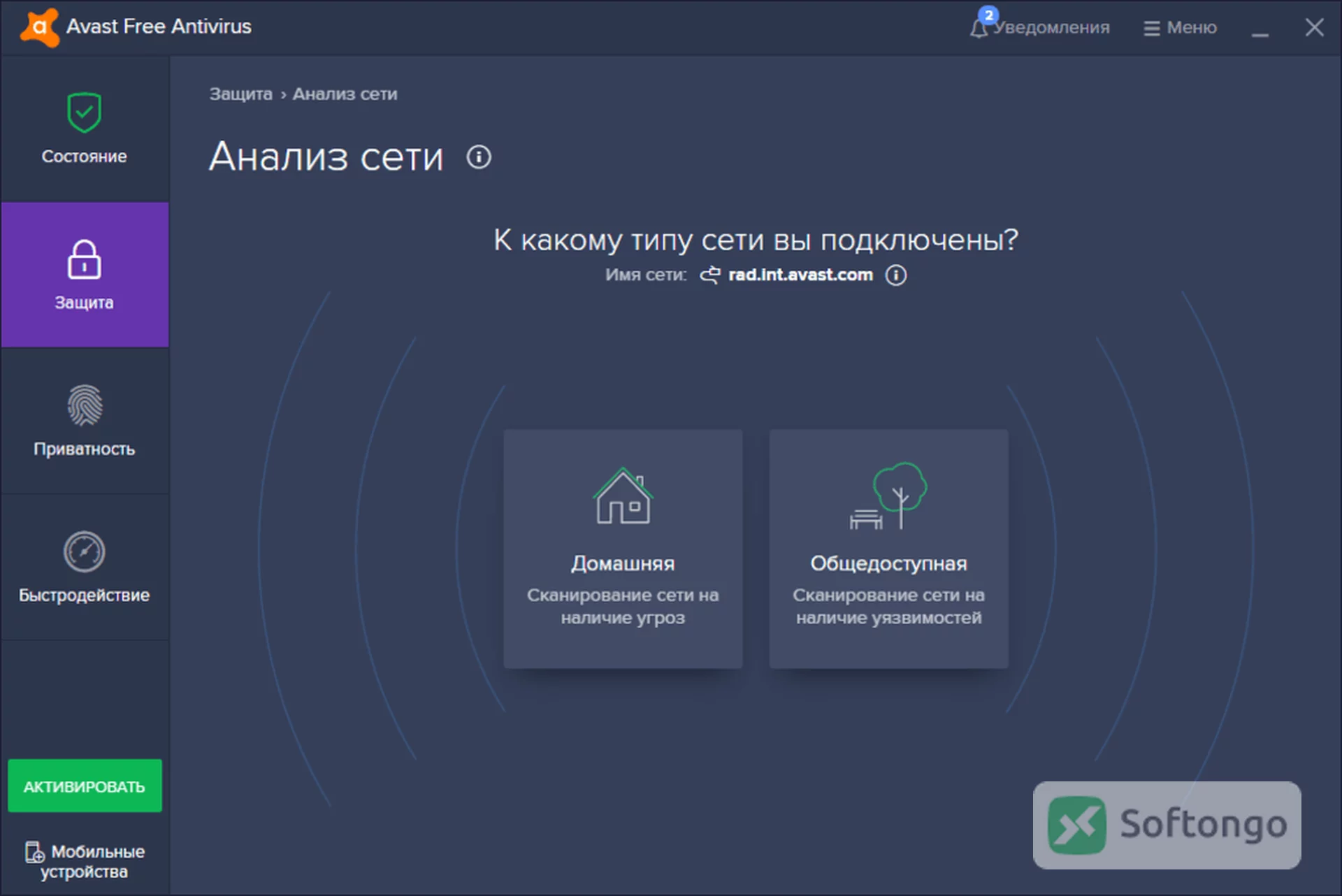Click the Сканирование сети на наличие уязвимостей text
The height and width of the screenshot is (896, 1342).
point(888,606)
